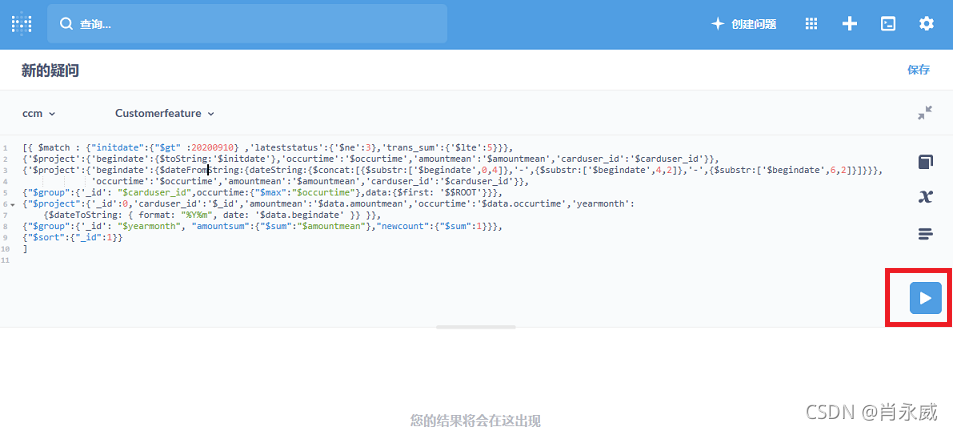The image size is (953, 430).
Task: Open the Metabase home logo
Action: pos(22,24)
